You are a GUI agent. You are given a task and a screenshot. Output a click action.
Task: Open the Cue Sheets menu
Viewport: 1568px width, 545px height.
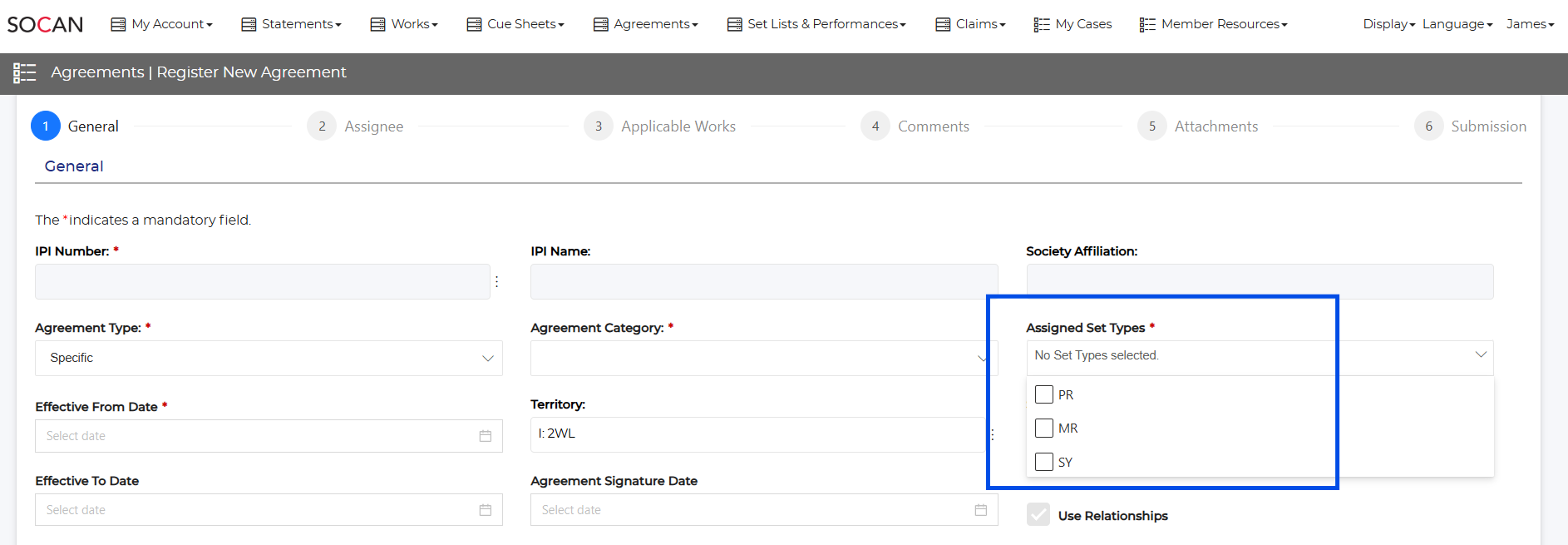pos(515,24)
